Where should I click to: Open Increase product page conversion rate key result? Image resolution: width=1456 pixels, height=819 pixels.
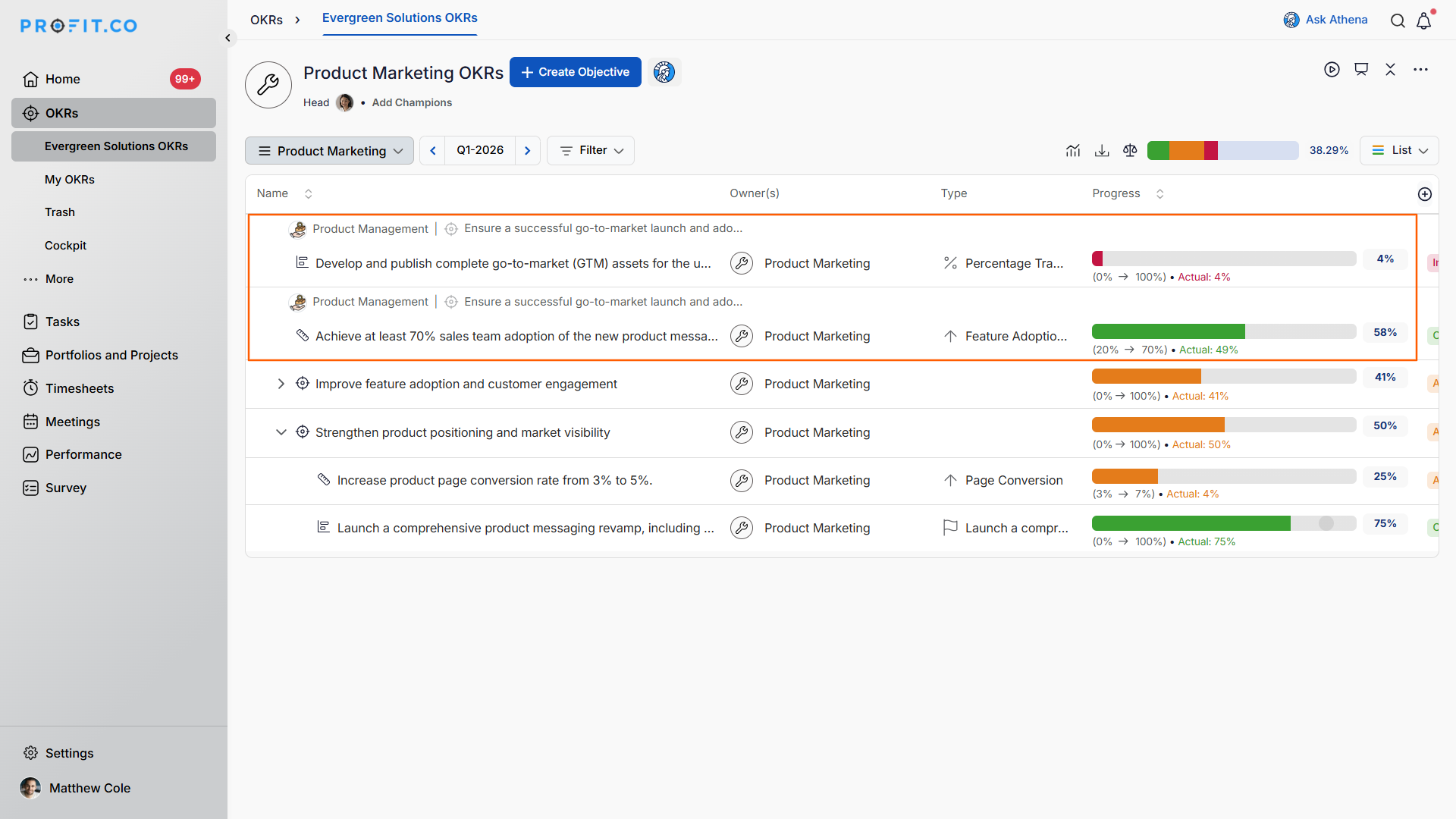point(494,480)
